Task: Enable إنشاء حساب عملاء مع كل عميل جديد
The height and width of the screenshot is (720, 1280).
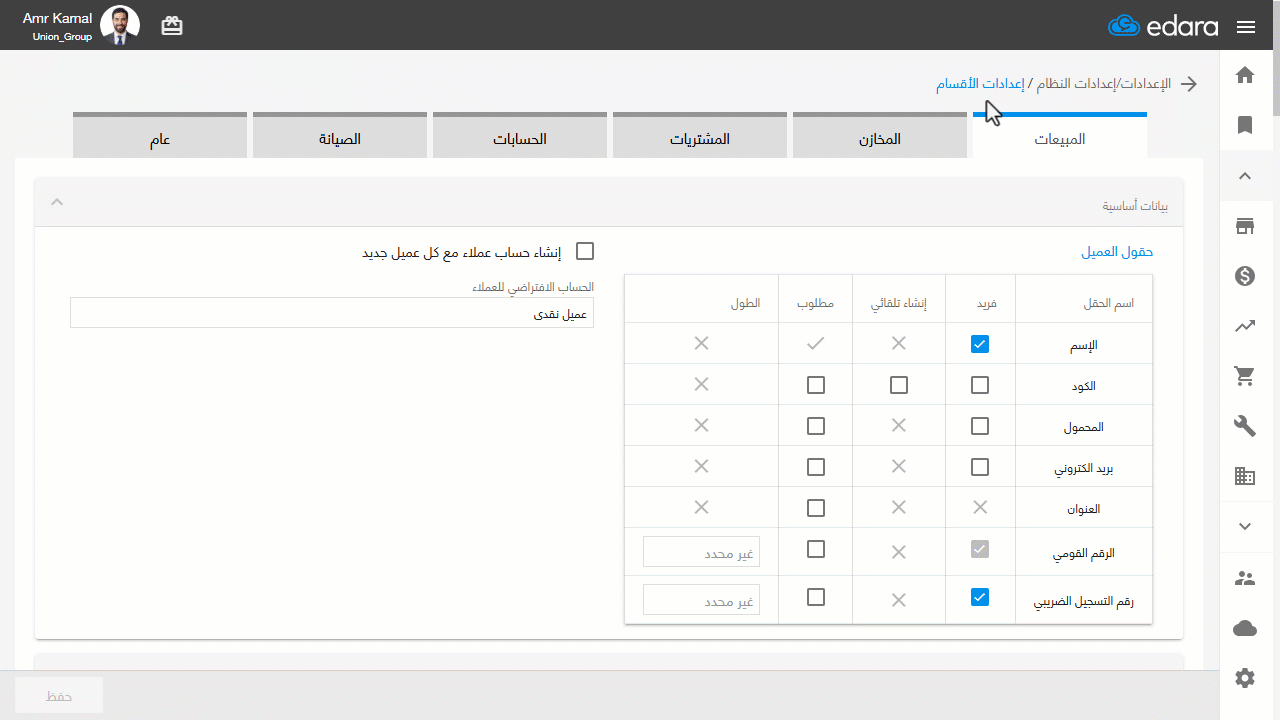Action: coord(585,251)
